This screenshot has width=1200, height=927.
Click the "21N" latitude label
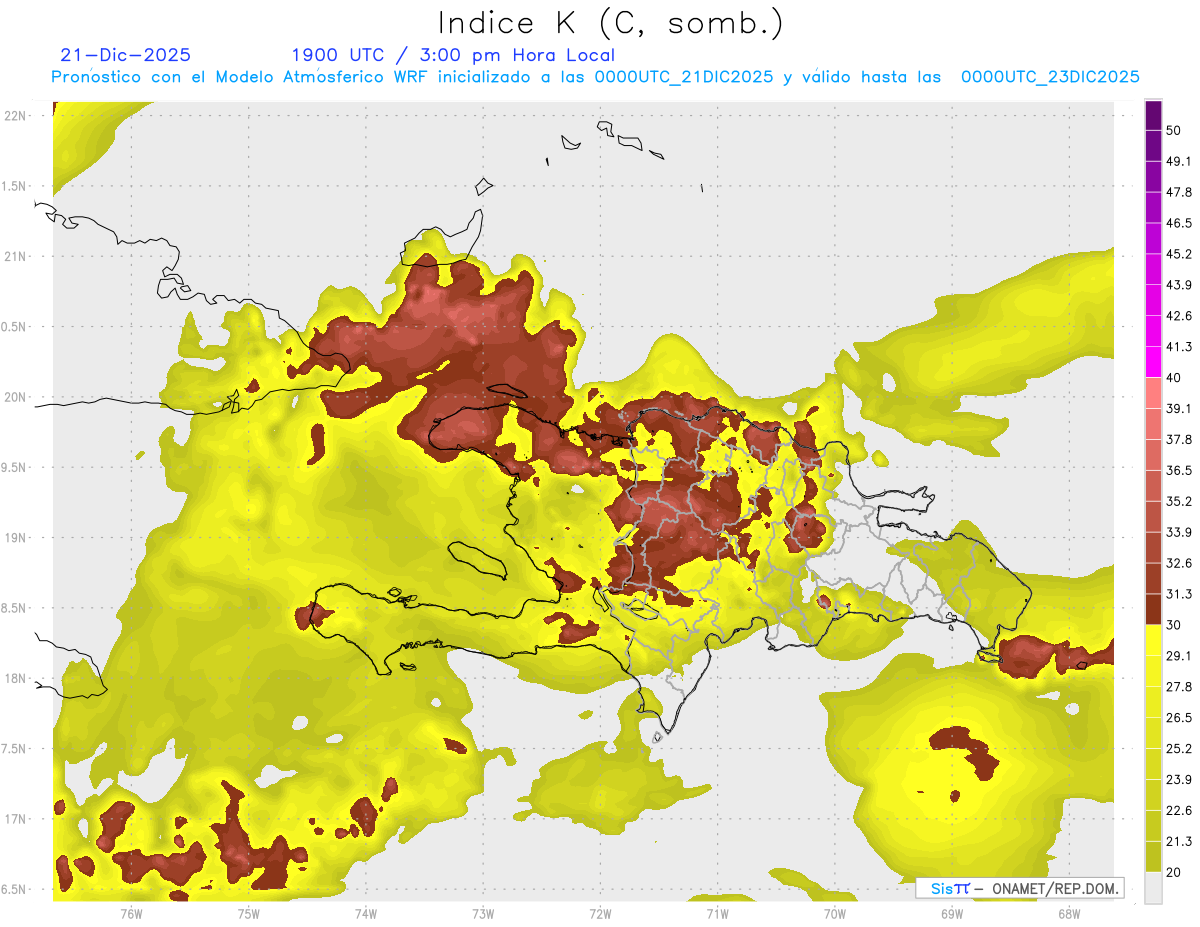(x=16, y=256)
